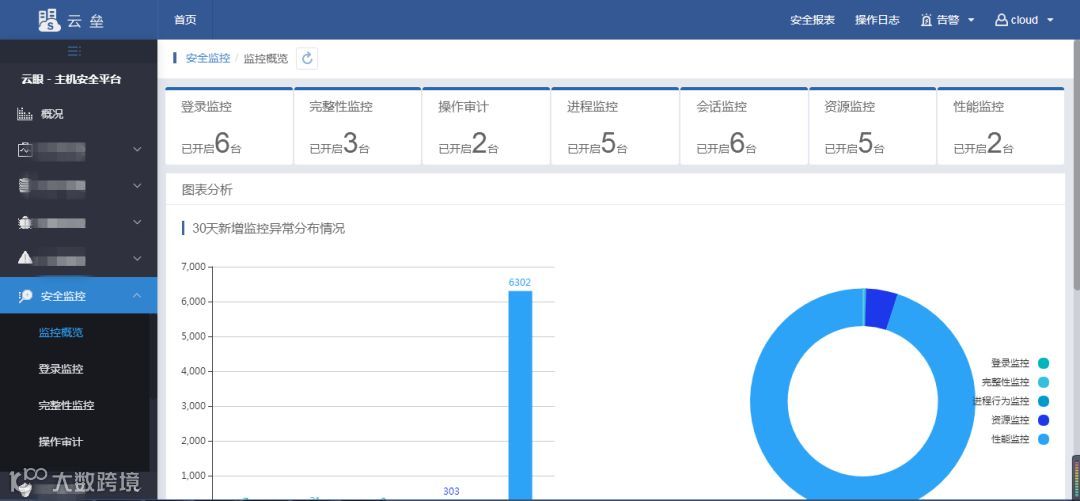1080x501 pixels.
Task: Toggle 资源监控 legend color dot
Action: 1043,420
